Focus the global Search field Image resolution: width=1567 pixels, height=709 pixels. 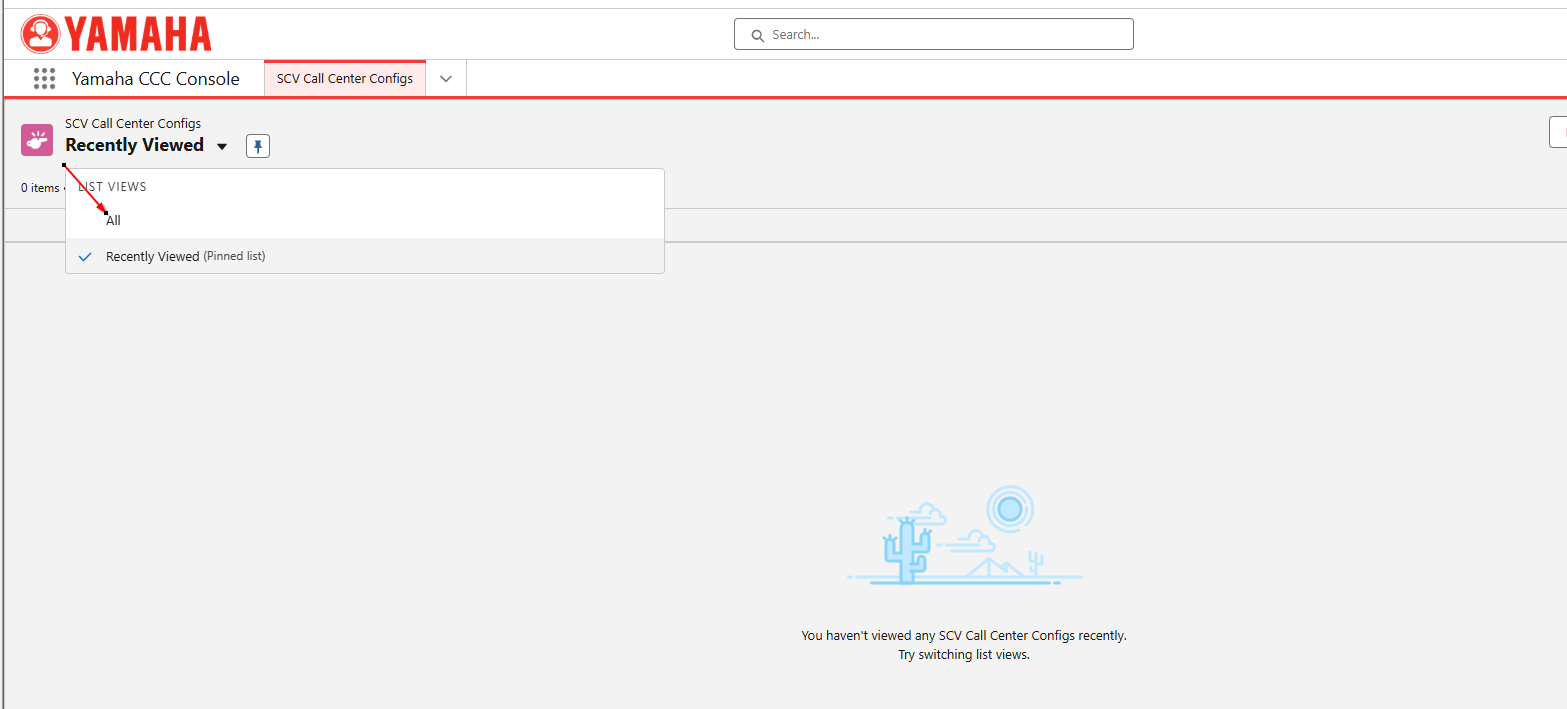pyautogui.click(x=933, y=34)
